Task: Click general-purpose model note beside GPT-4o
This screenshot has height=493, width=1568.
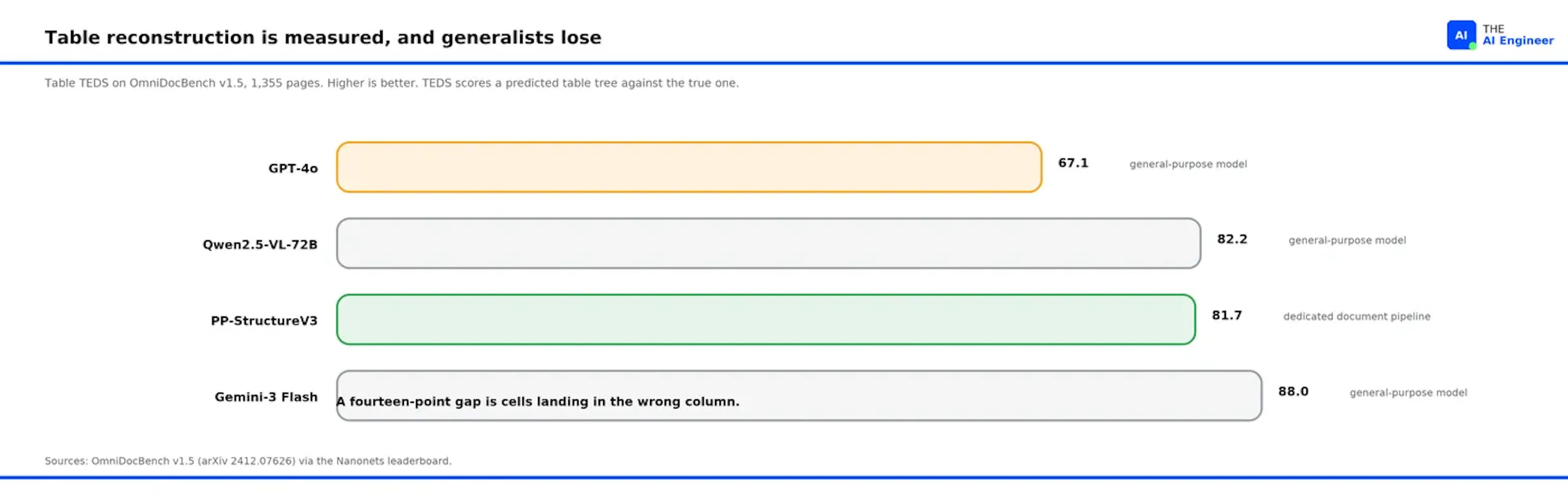Action: click(x=1188, y=164)
